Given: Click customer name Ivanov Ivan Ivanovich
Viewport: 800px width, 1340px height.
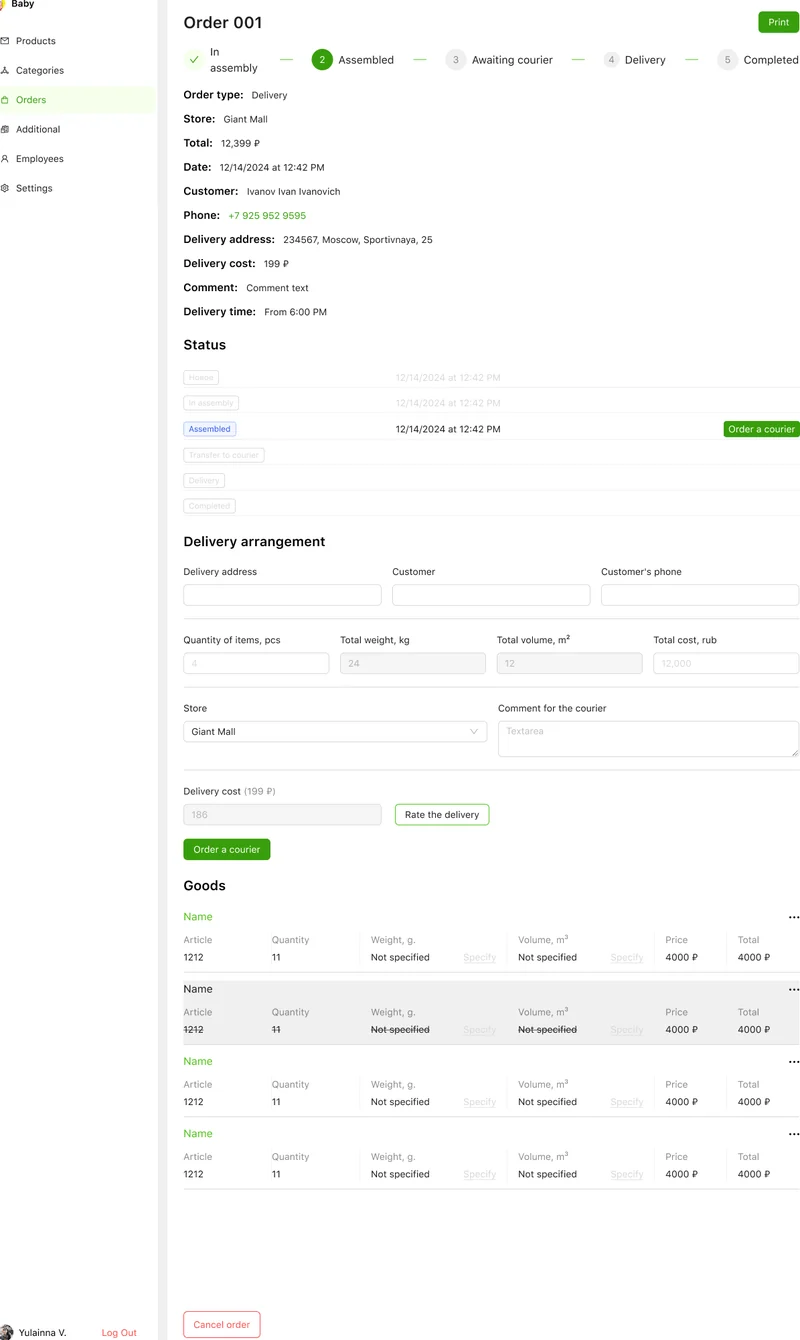Looking at the screenshot, I should [x=294, y=192].
